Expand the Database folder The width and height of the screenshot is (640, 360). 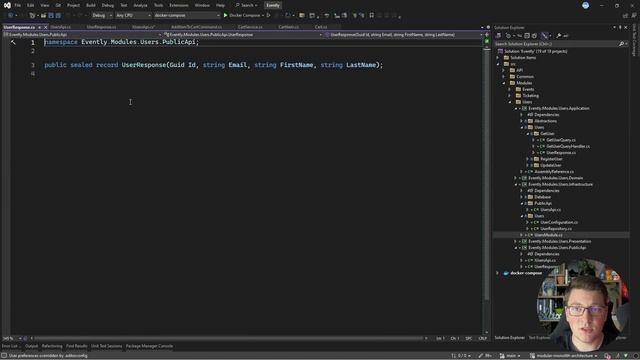pos(522,197)
